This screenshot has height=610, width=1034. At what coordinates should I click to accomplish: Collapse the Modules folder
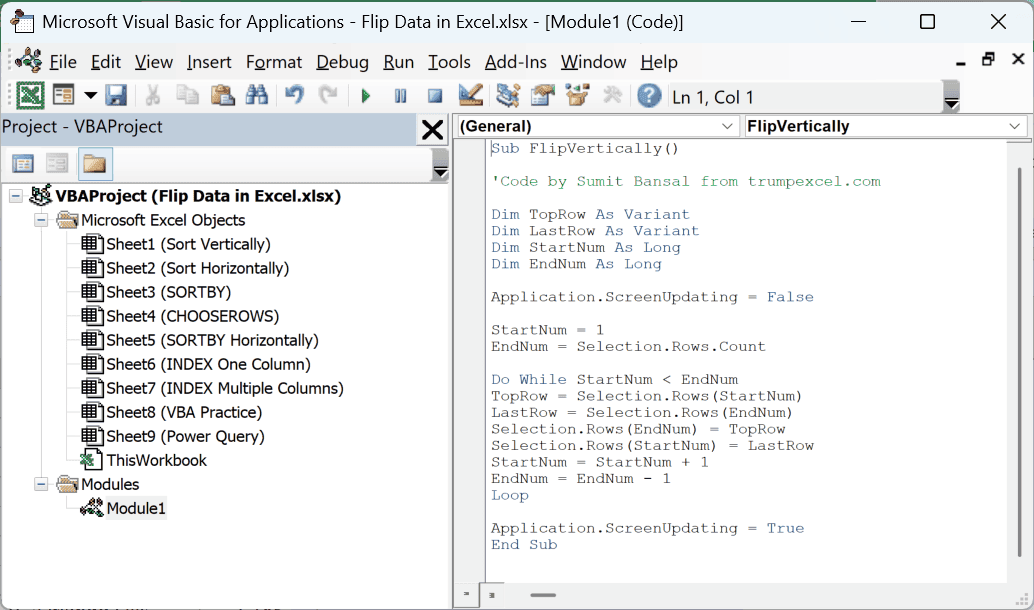[x=41, y=484]
